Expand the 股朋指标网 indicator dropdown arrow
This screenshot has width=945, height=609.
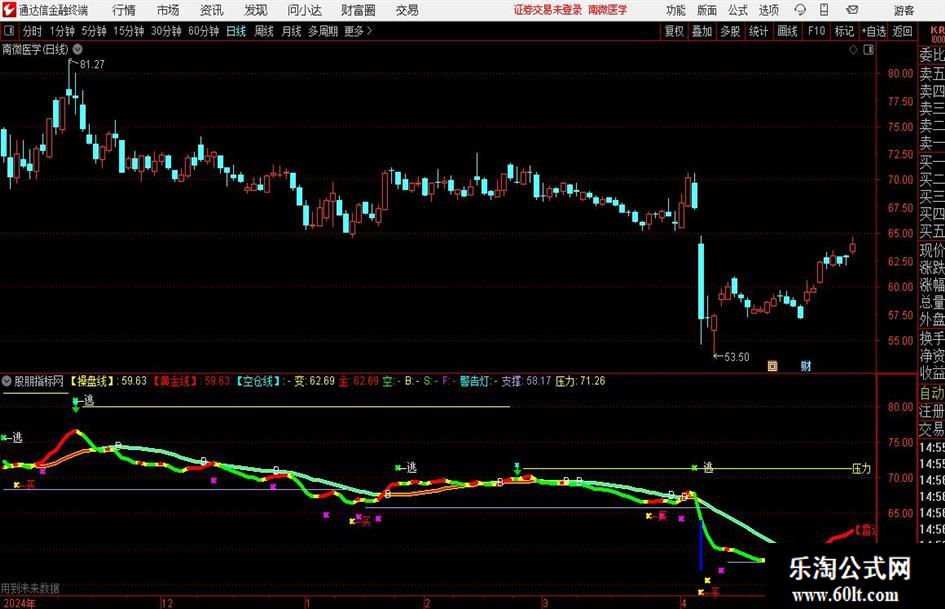click(x=7, y=381)
